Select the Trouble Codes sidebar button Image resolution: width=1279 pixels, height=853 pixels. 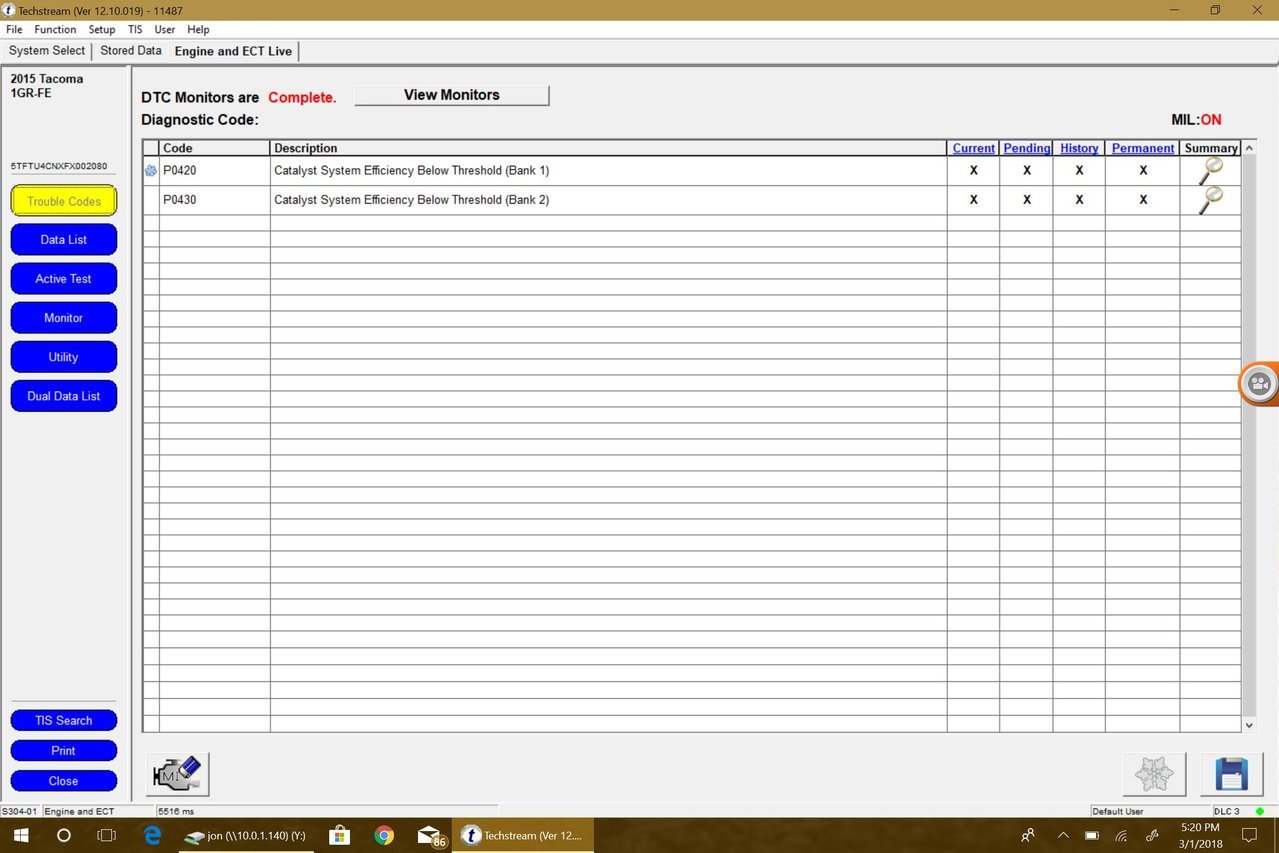click(64, 201)
